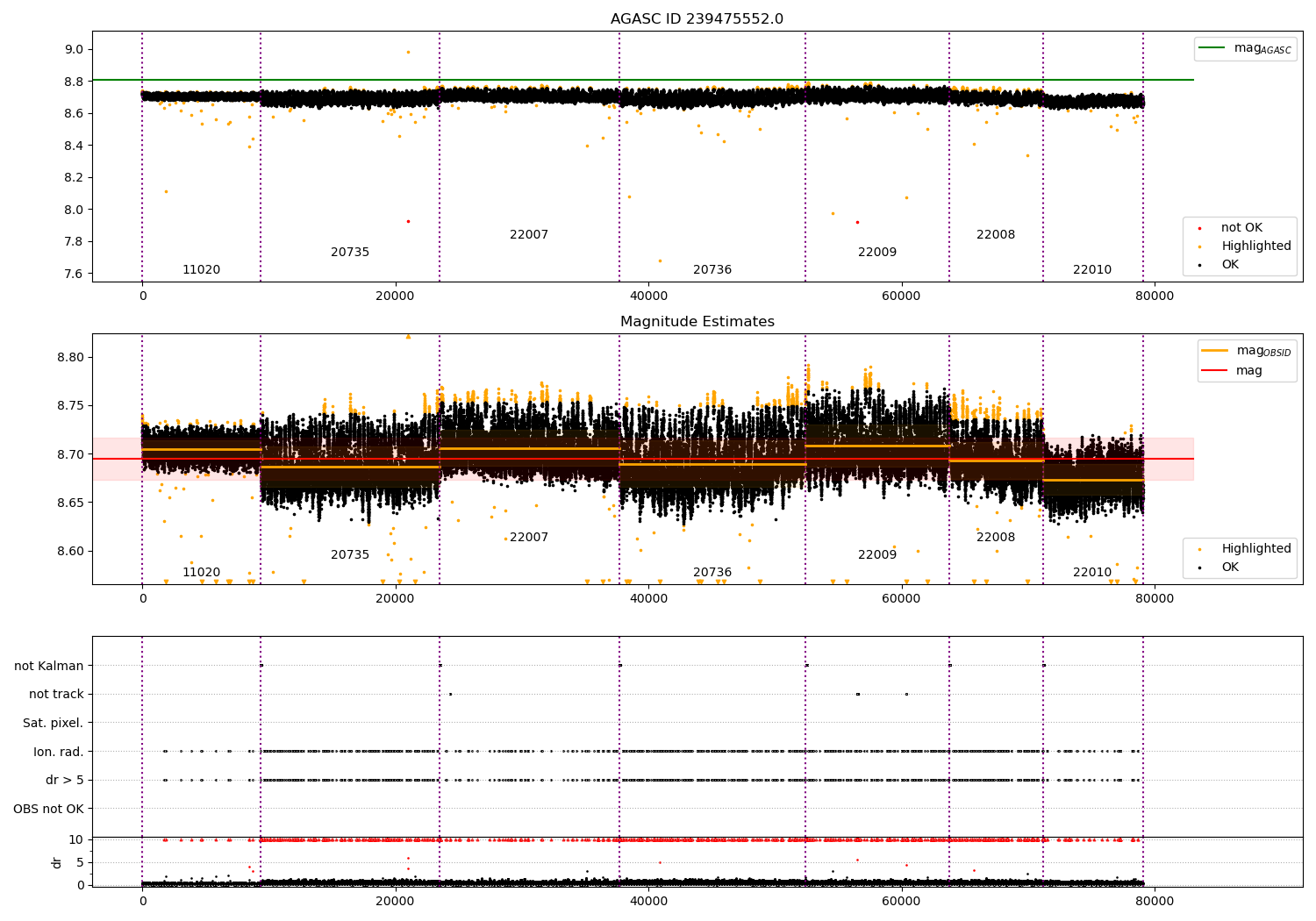The height and width of the screenshot is (921, 1316).
Task: Click the 'Ion. rad.' axis label
Action: [59, 752]
